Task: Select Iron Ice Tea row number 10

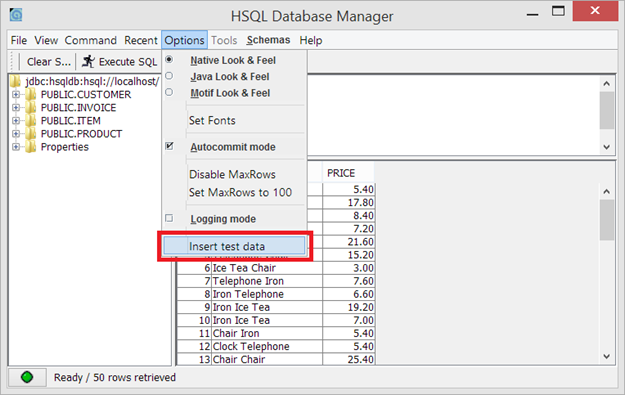Action: pos(276,320)
